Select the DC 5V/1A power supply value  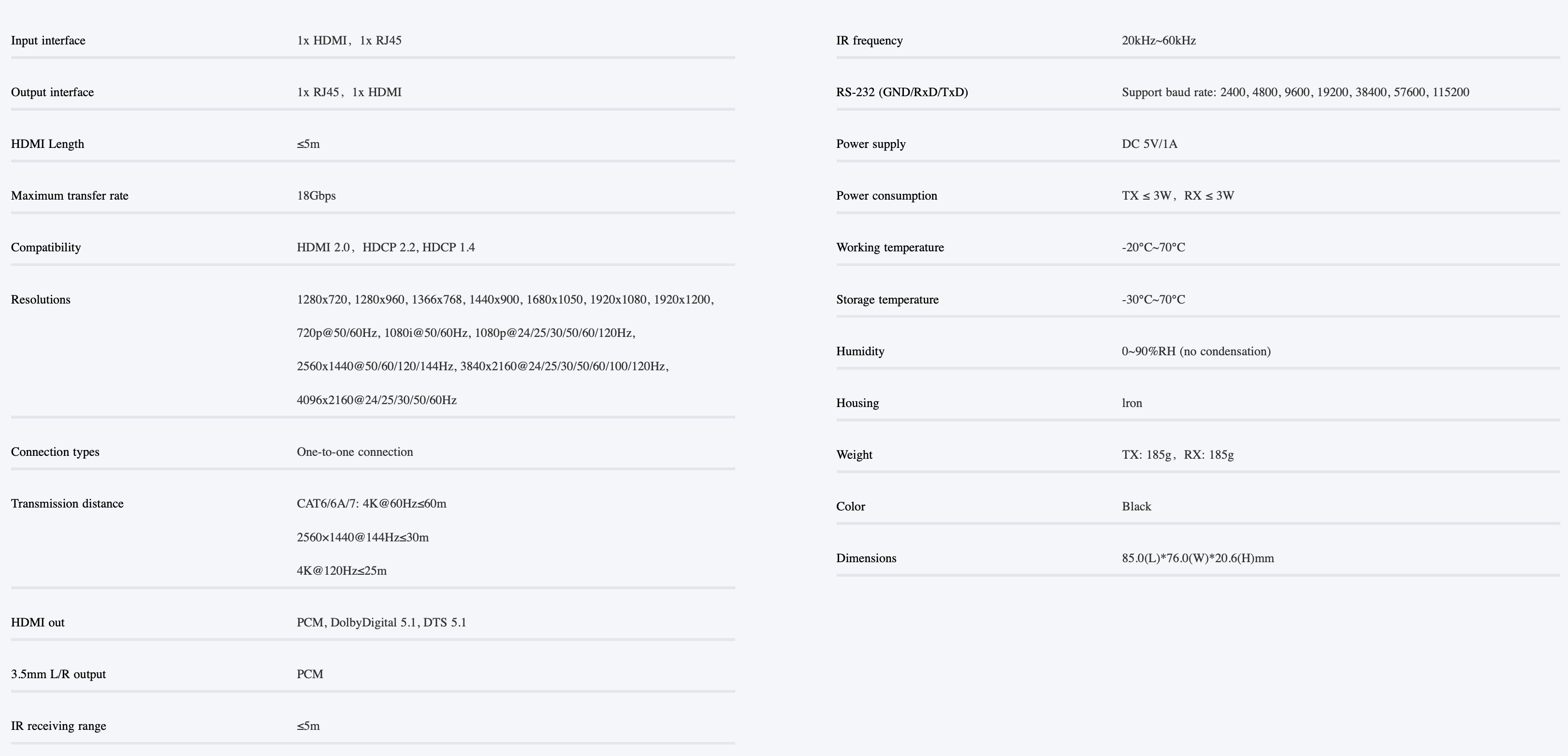click(x=1150, y=144)
